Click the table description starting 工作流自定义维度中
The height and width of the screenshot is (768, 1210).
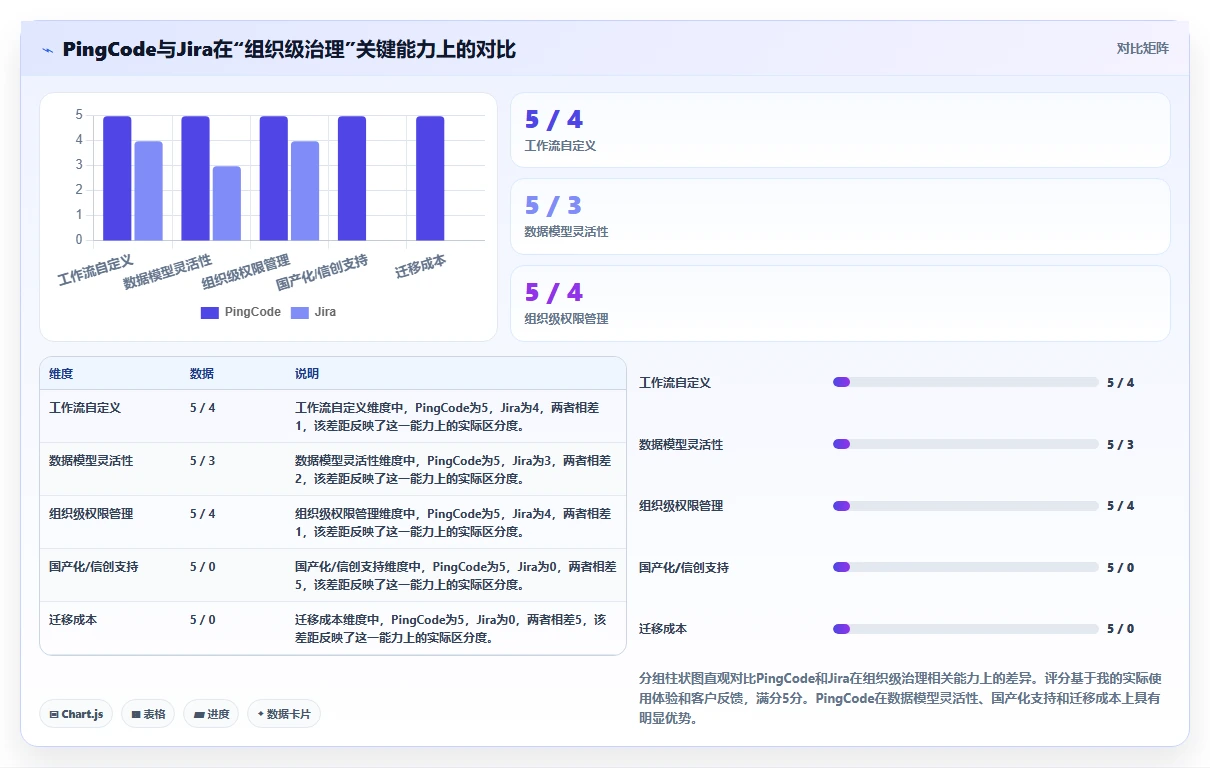[447, 417]
